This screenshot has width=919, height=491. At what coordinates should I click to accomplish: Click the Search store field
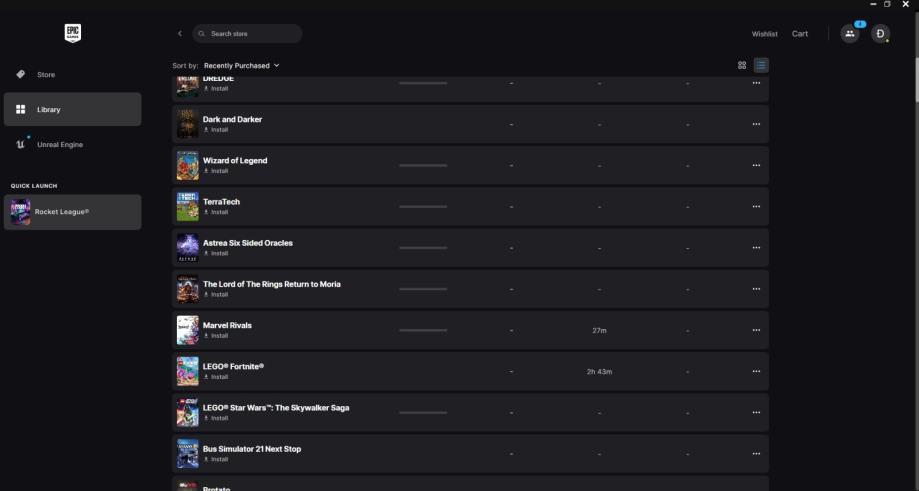click(250, 34)
